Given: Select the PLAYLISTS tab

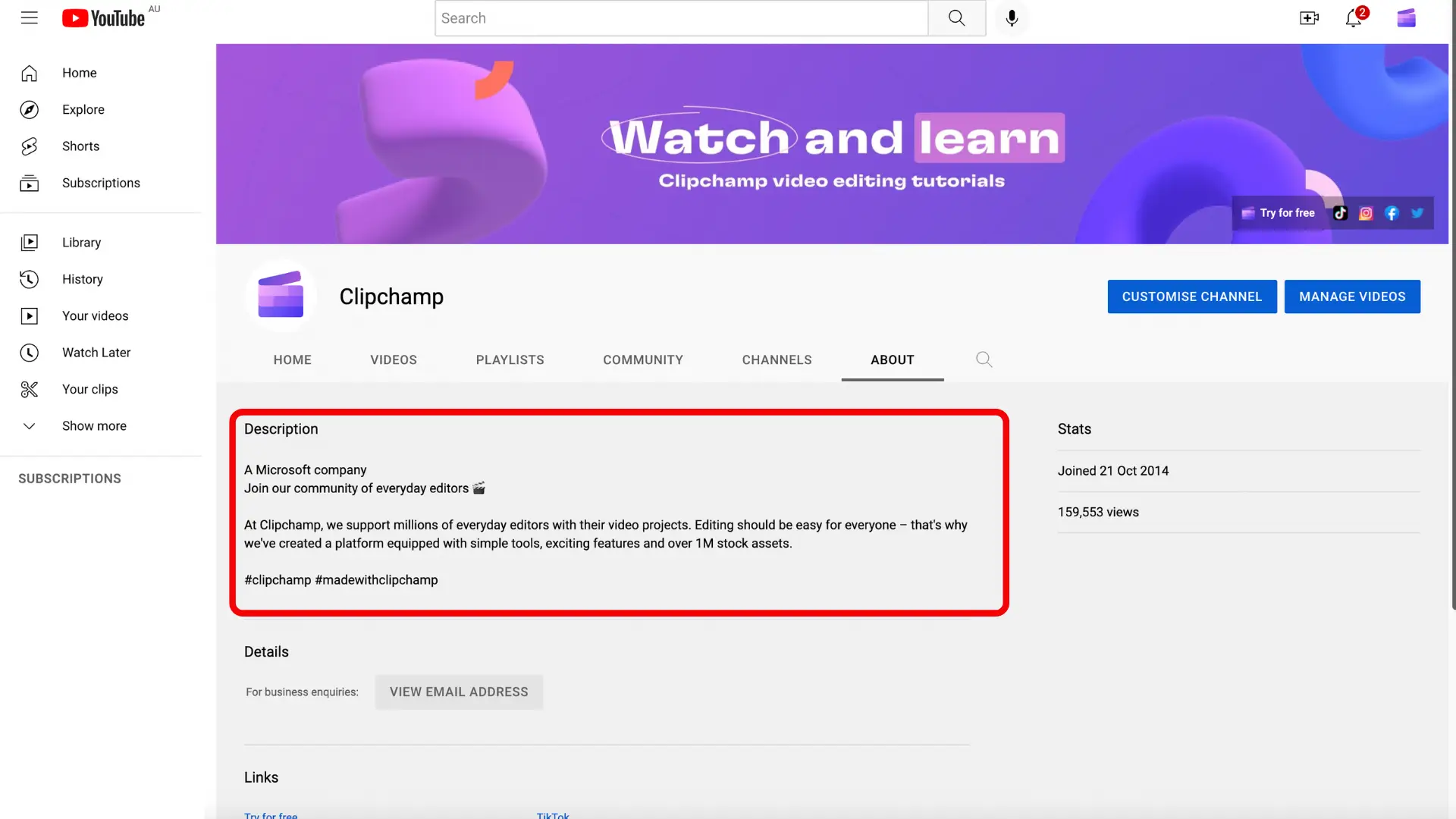Looking at the screenshot, I should pos(510,360).
